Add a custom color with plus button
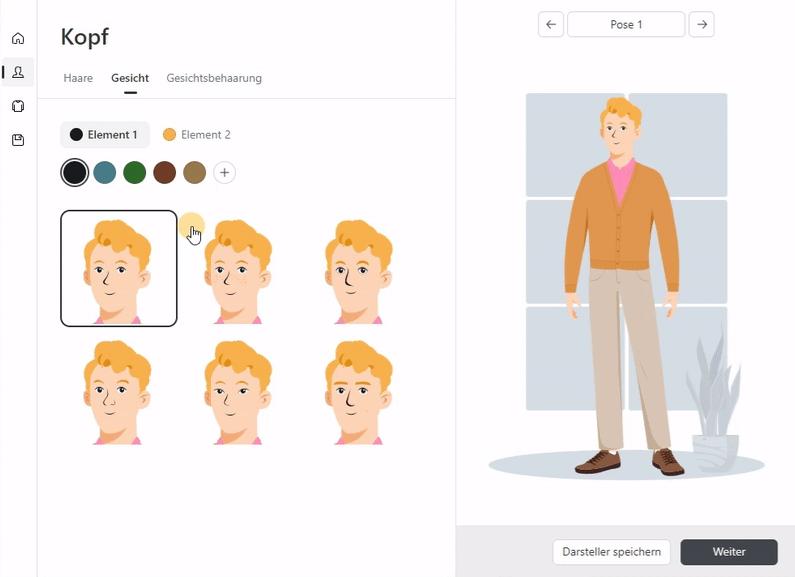Viewport: 795px width, 577px height. pyautogui.click(x=225, y=173)
